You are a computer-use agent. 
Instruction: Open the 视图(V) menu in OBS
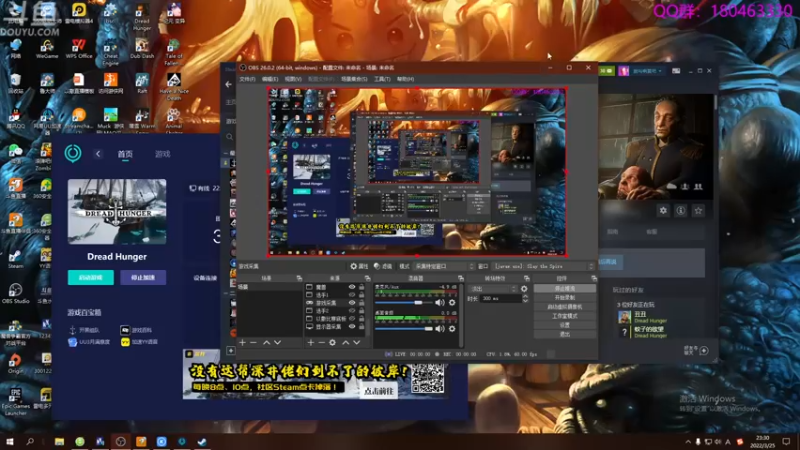point(293,79)
